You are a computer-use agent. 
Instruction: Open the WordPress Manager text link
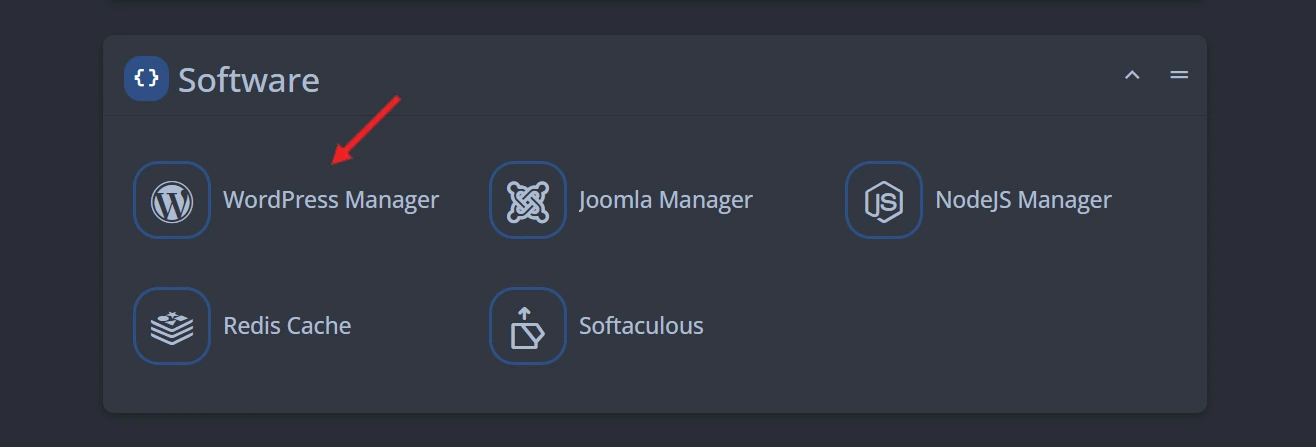pyautogui.click(x=331, y=200)
